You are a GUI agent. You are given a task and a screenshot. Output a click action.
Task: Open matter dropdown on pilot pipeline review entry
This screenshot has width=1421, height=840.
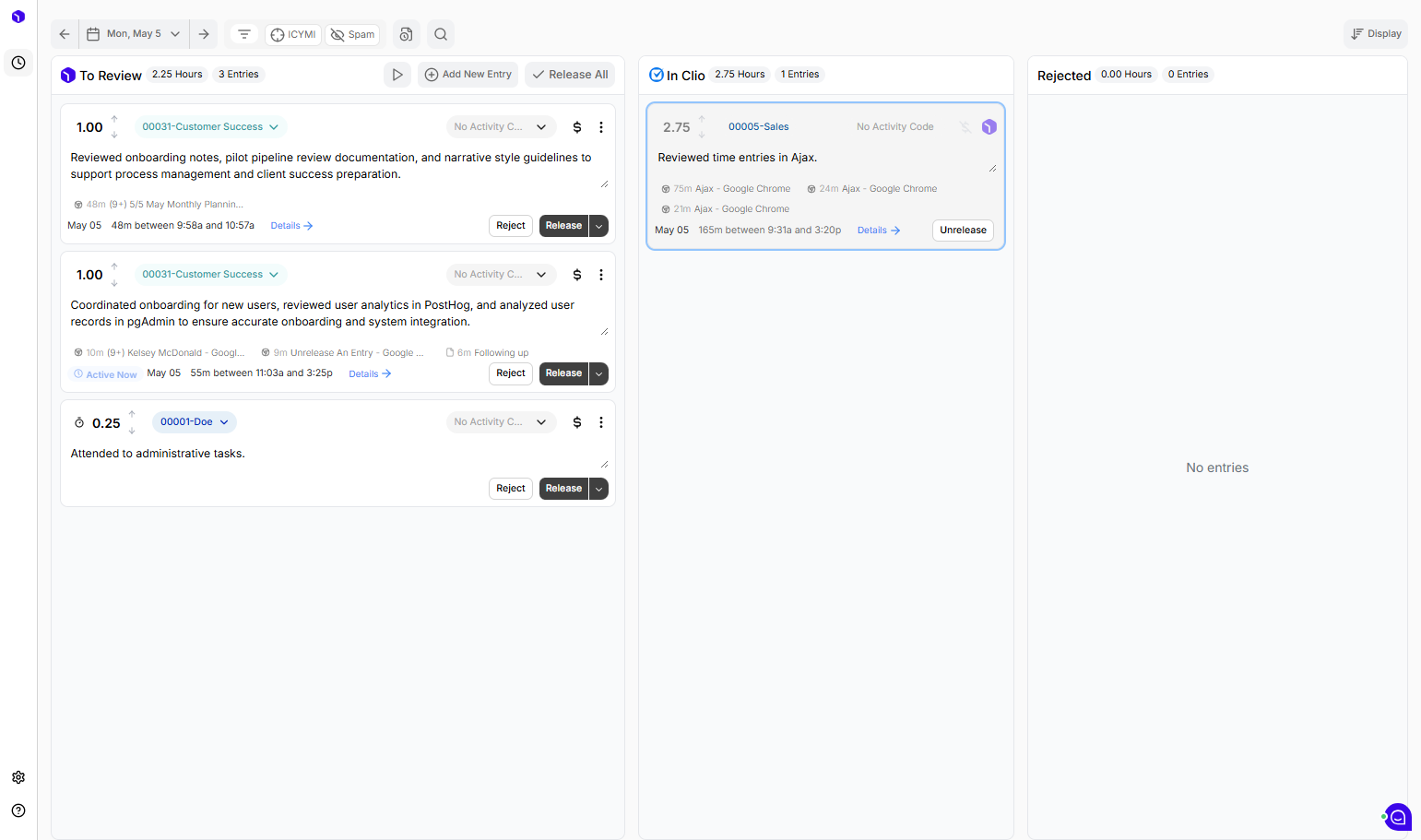pos(210,127)
